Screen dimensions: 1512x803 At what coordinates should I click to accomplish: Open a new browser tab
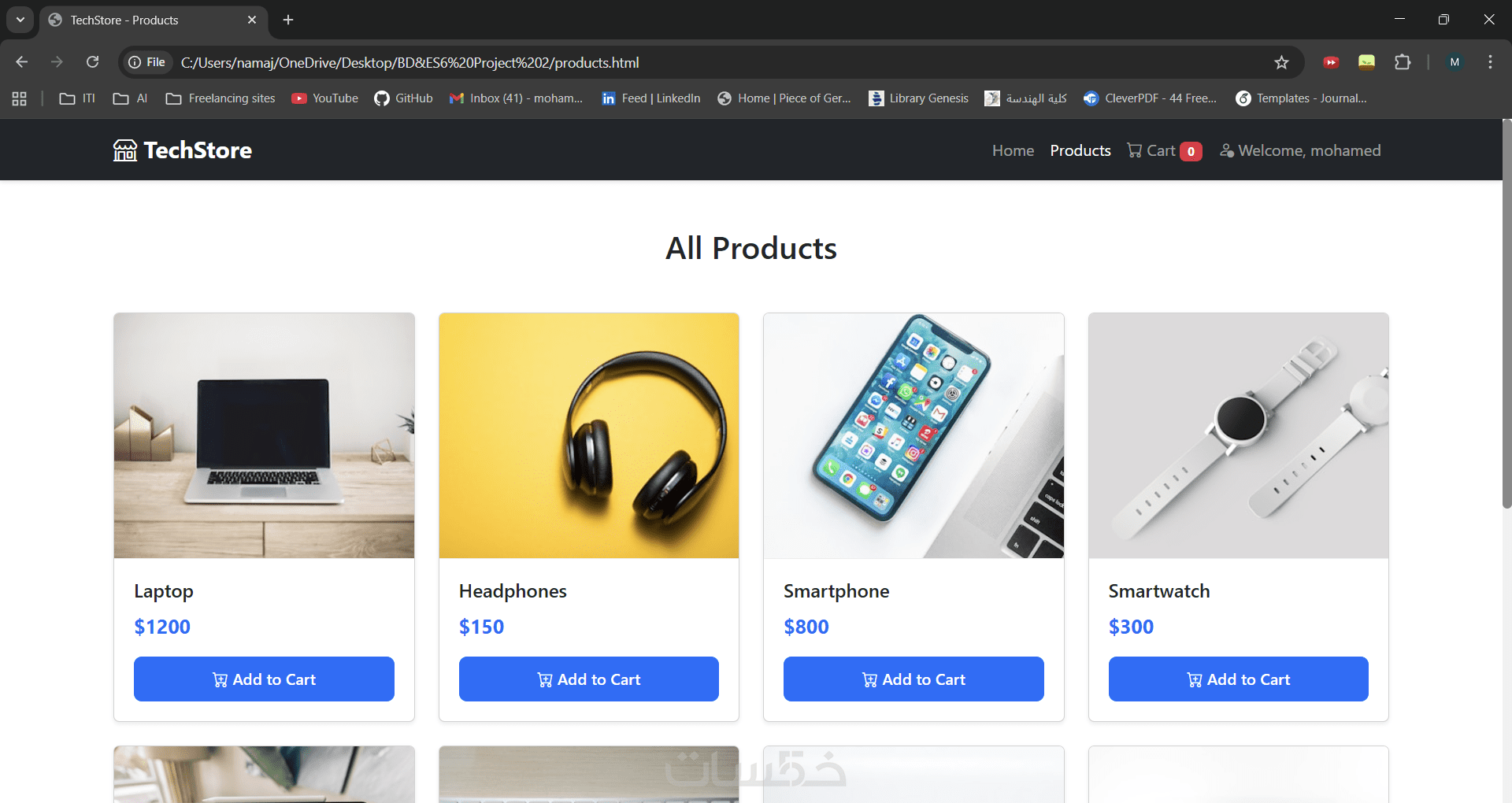tap(288, 20)
